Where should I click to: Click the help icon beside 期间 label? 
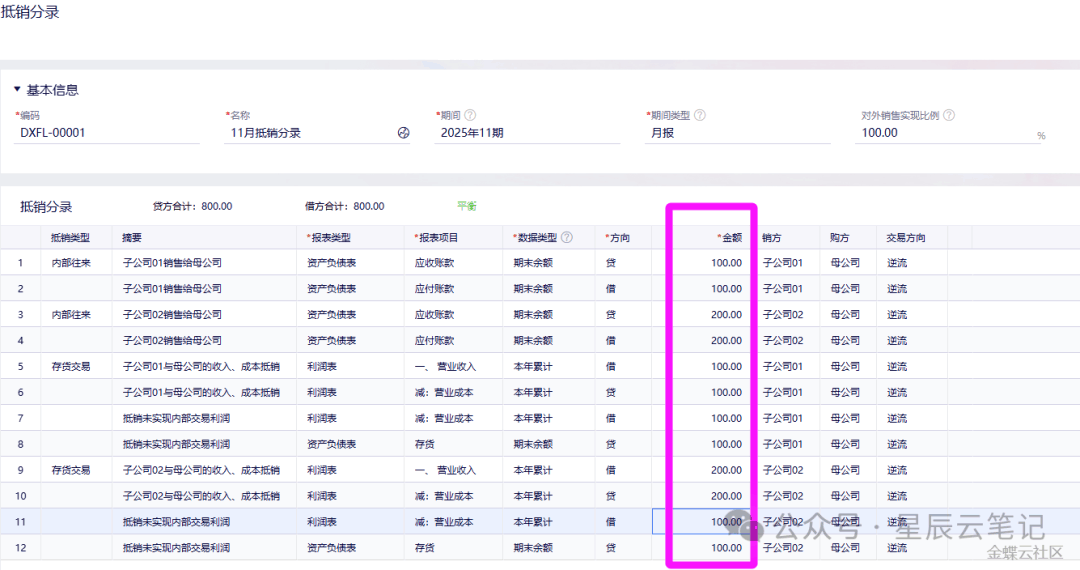470,115
